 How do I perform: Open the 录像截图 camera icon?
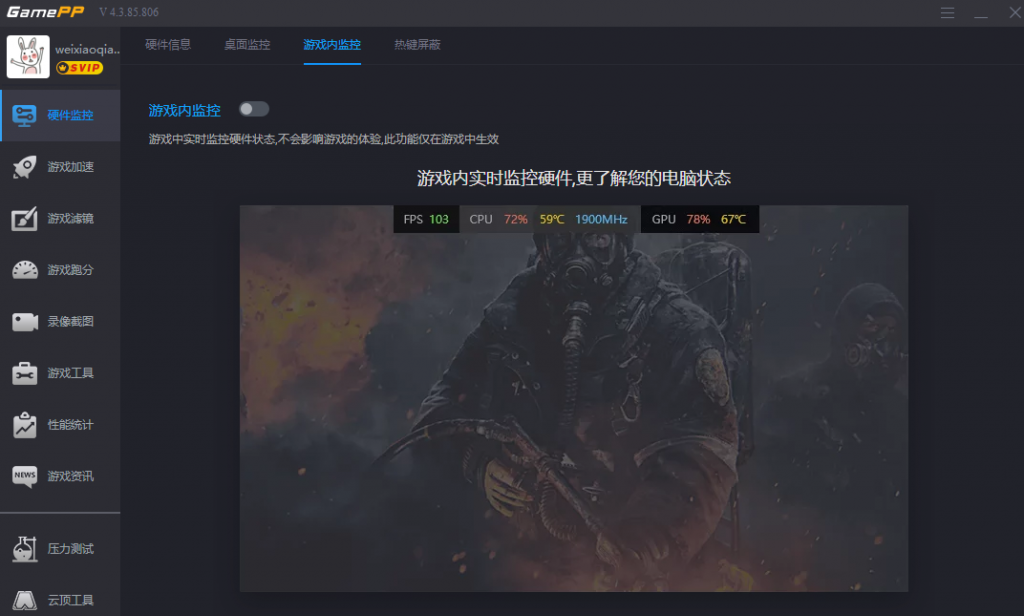tap(25, 321)
